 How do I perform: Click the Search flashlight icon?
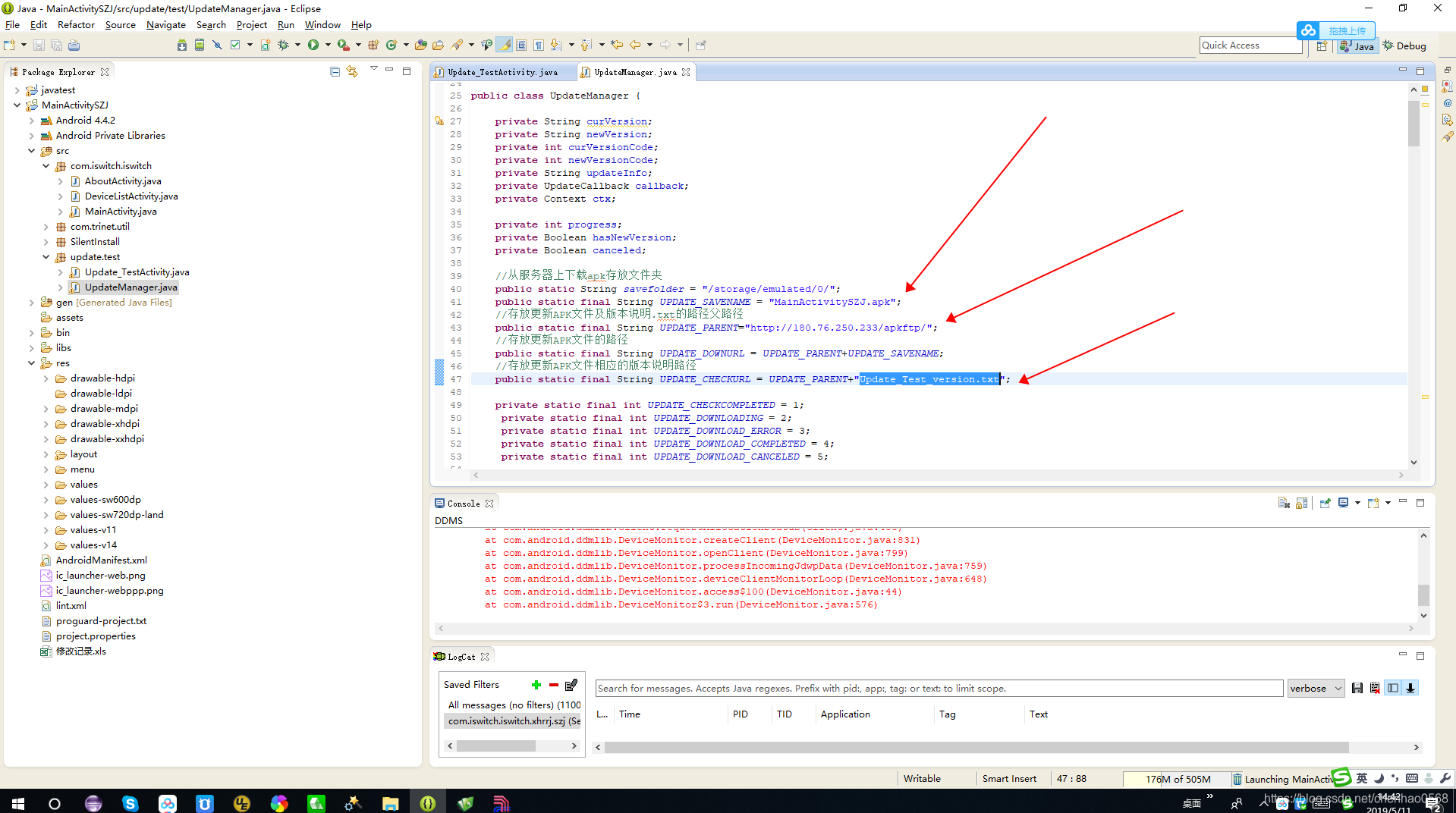457,46
